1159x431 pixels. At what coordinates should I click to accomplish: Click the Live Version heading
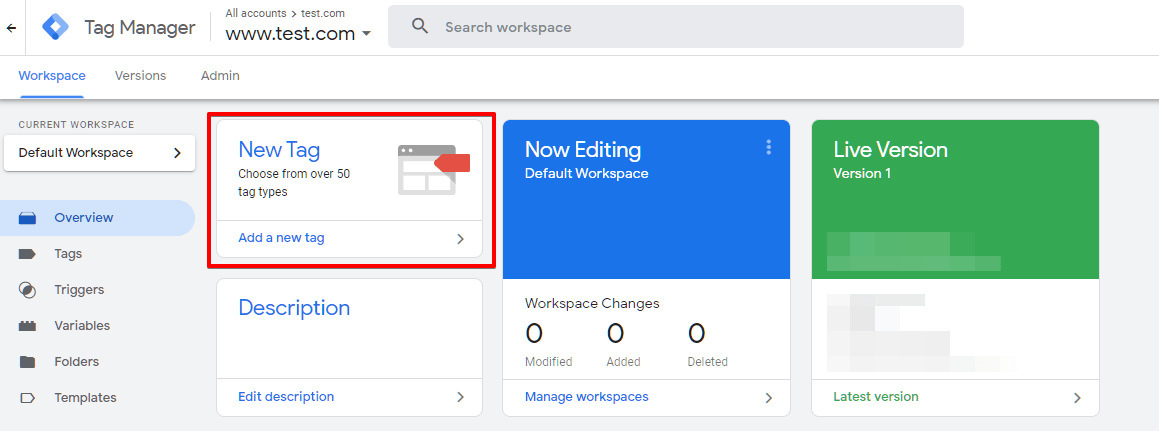pyautogui.click(x=890, y=150)
